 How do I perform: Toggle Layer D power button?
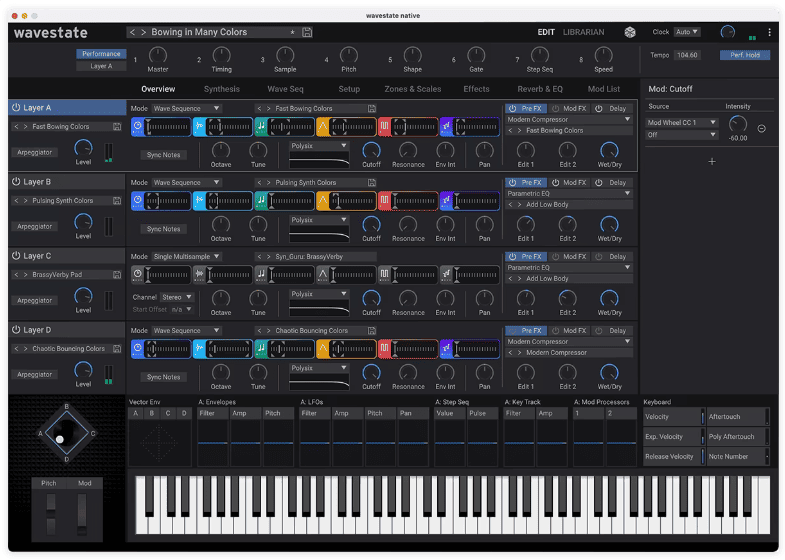(x=16, y=330)
